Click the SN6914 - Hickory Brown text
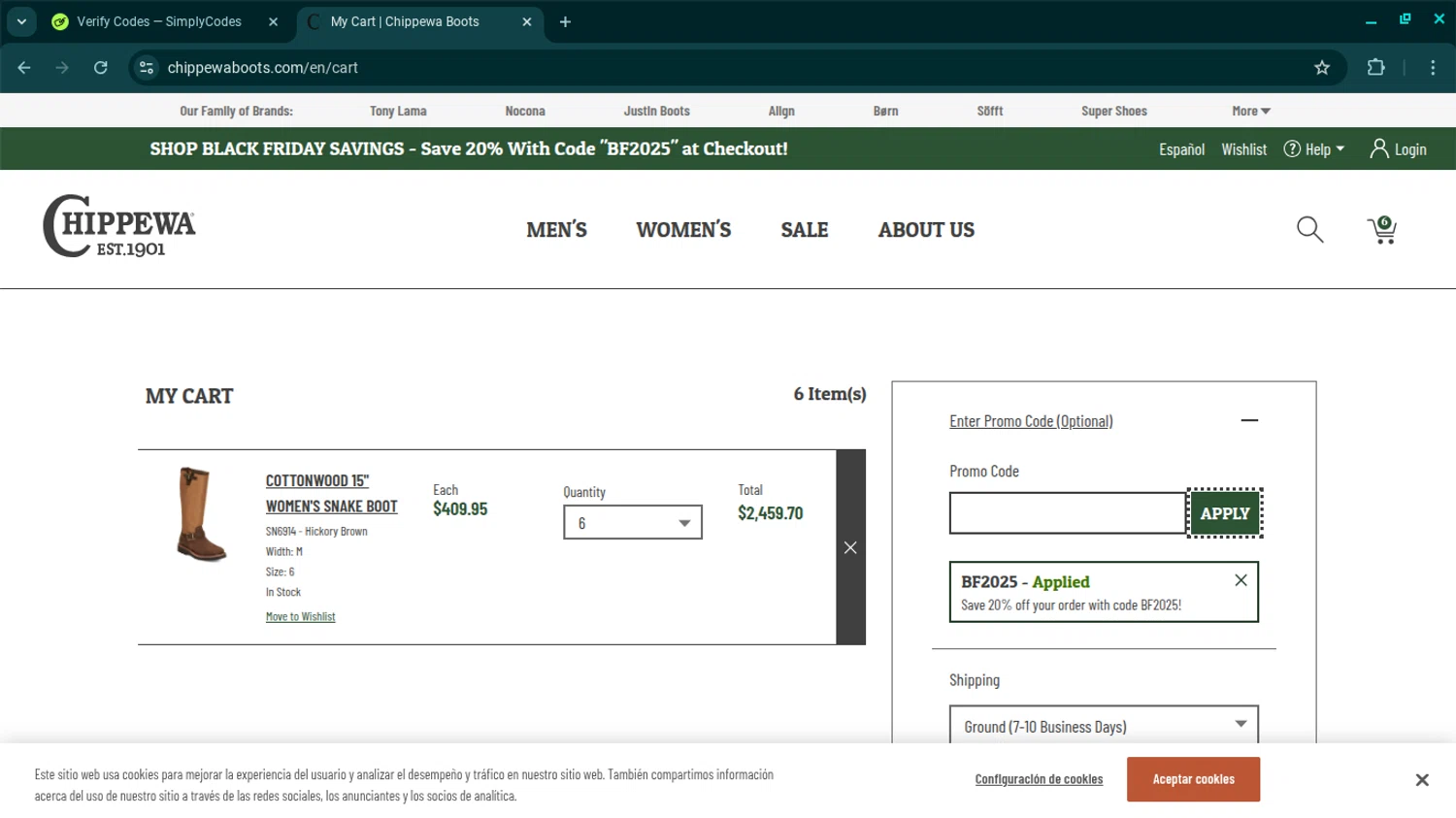The width and height of the screenshot is (1456, 818). pos(316,531)
